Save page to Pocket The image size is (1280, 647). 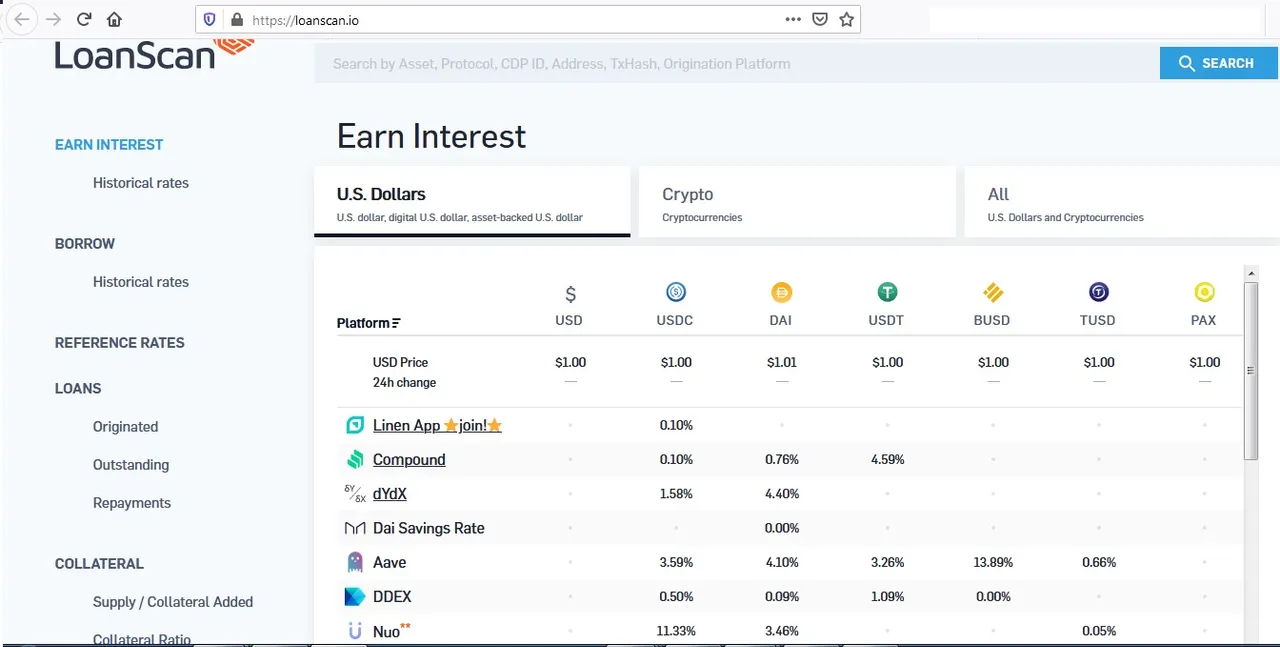coord(820,19)
